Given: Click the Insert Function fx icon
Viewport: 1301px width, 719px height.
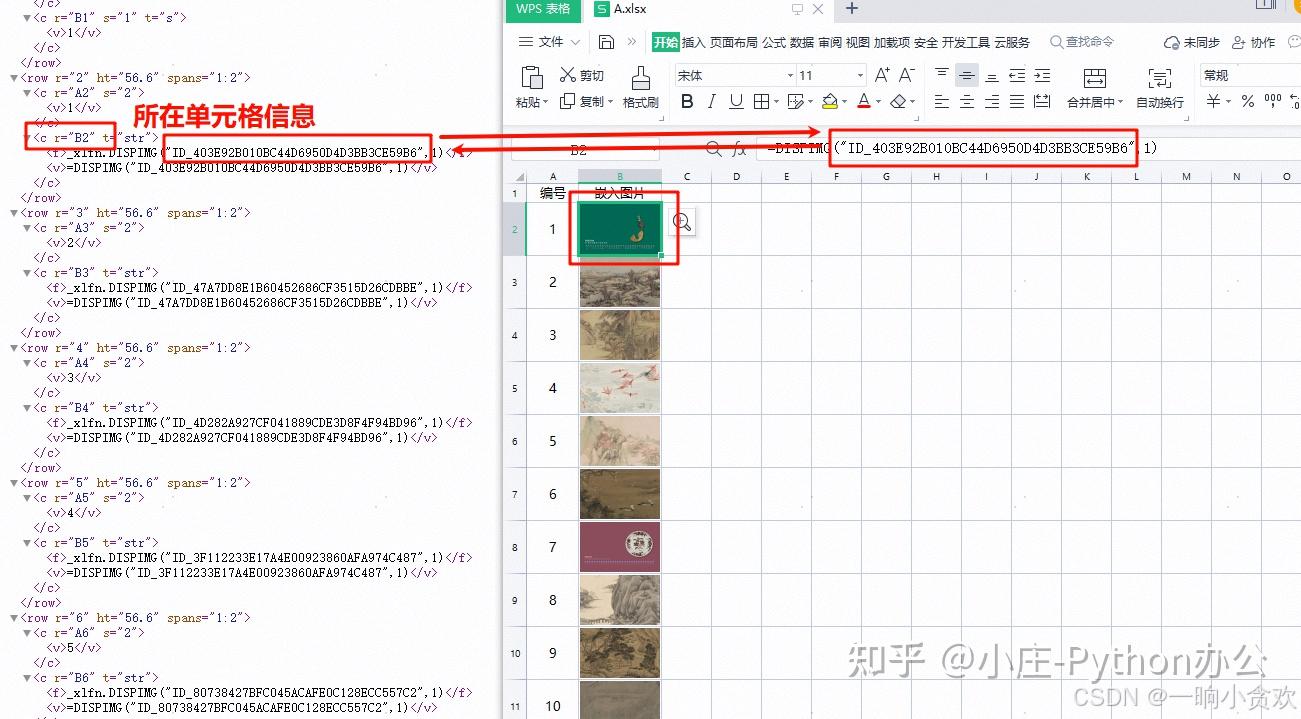Looking at the screenshot, I should (739, 148).
